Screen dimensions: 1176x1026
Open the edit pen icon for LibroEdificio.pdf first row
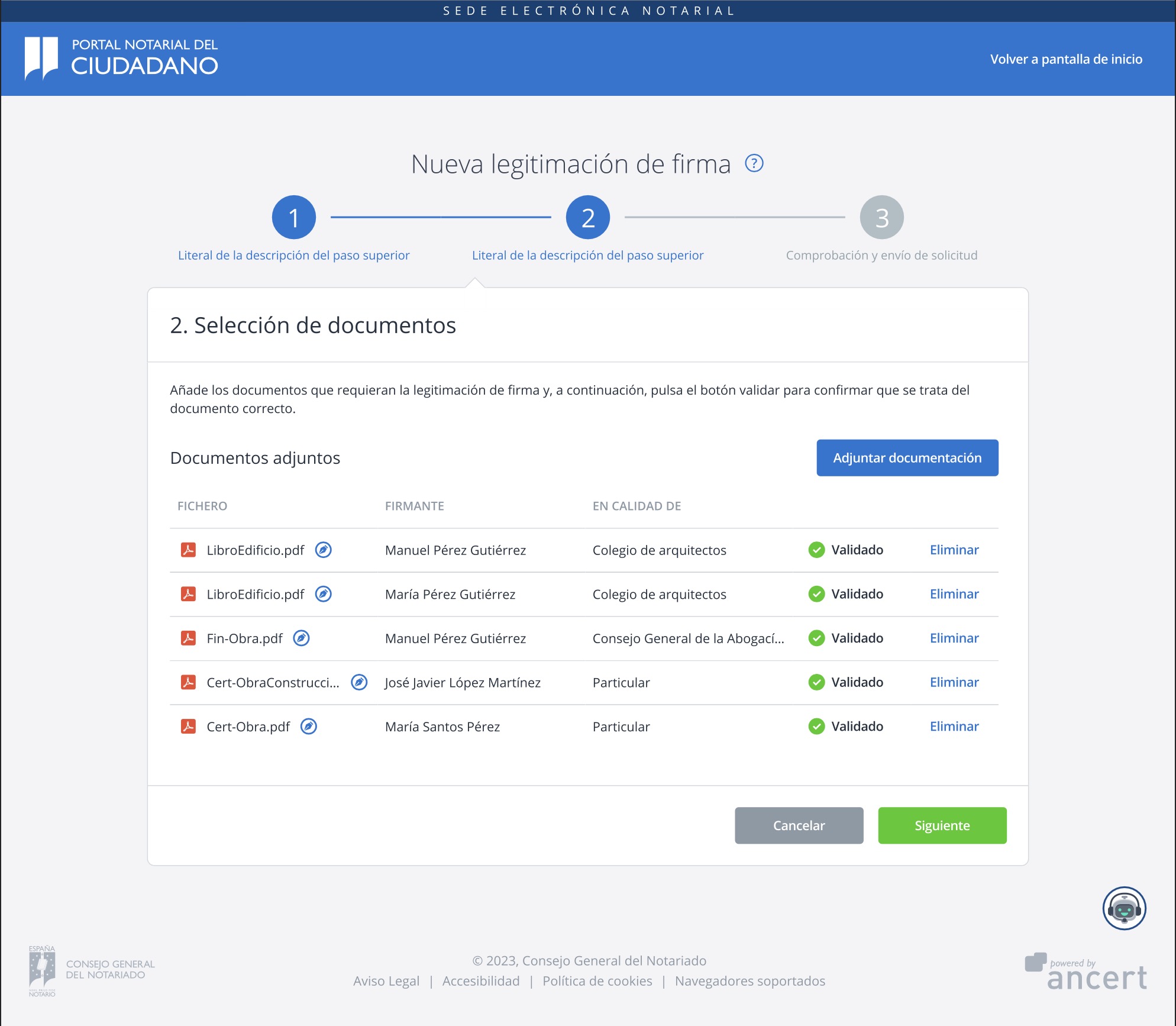tap(322, 550)
